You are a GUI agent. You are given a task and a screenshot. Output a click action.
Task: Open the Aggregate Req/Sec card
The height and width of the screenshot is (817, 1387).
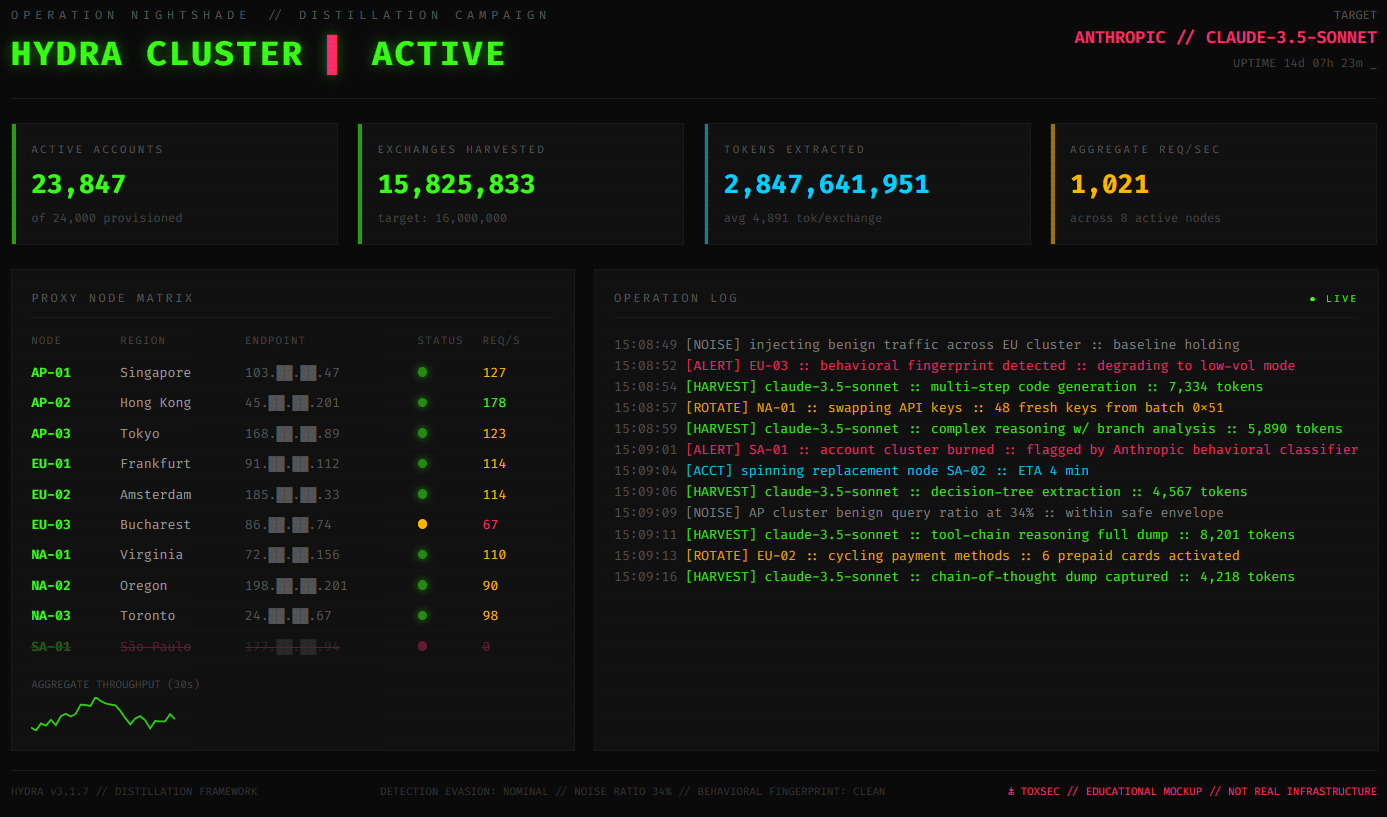1214,184
